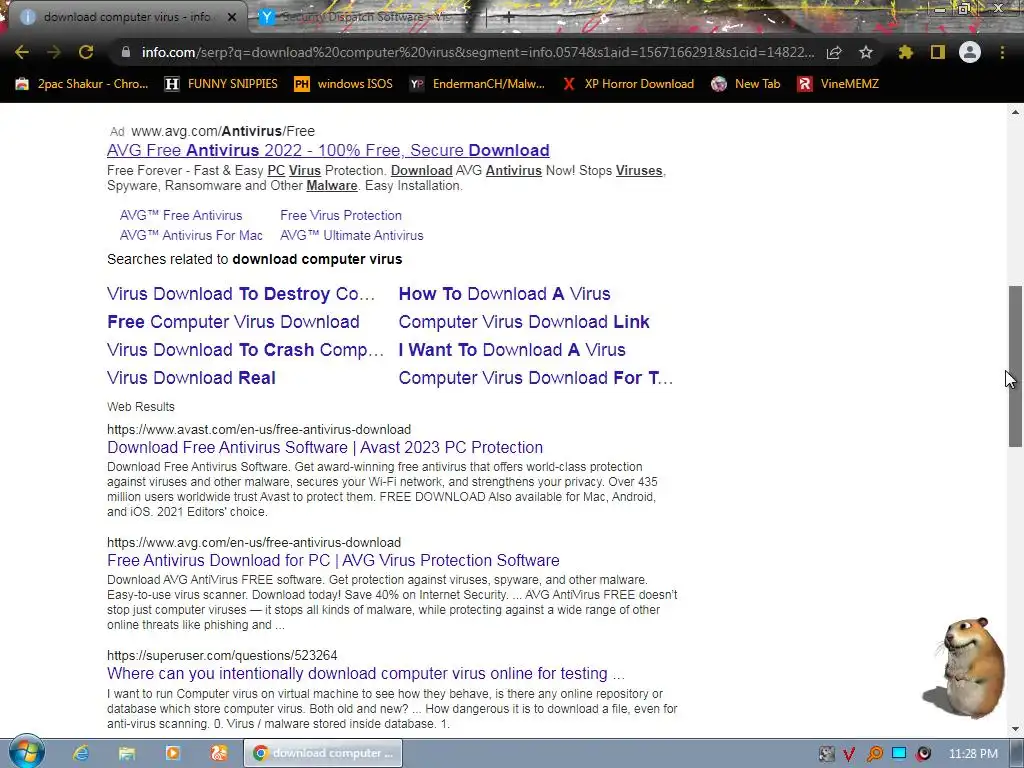Open the taskbar clock showing 11:28 PM

pyautogui.click(x=973, y=754)
